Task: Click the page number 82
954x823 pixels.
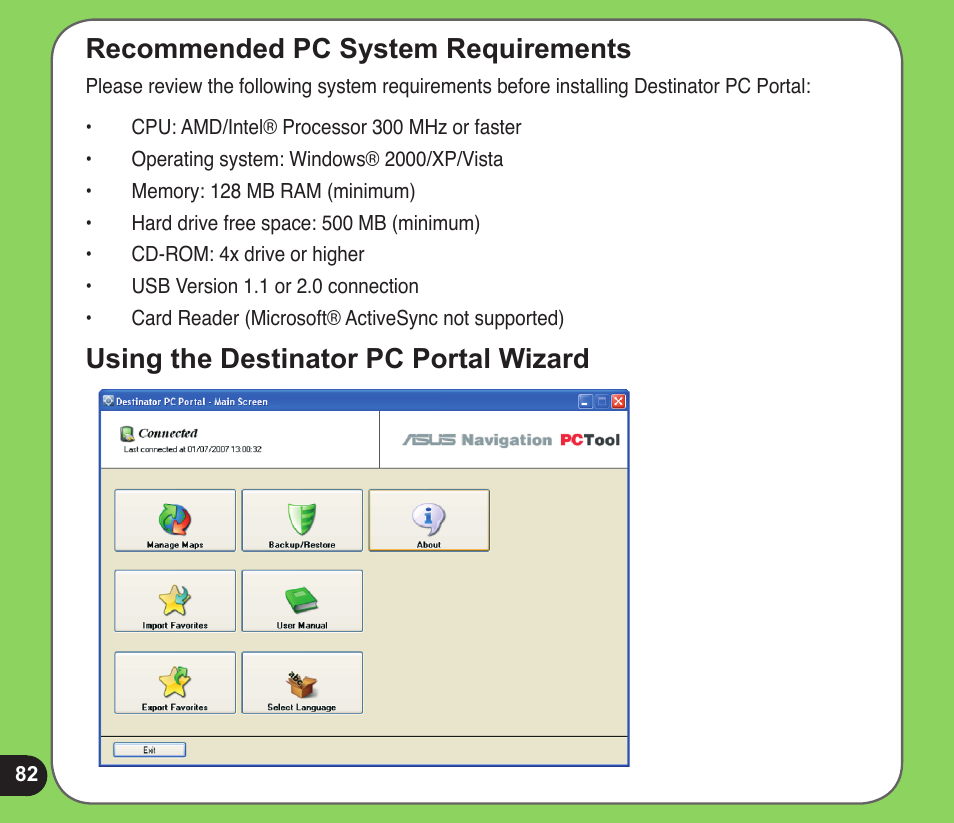Action: pos(26,774)
